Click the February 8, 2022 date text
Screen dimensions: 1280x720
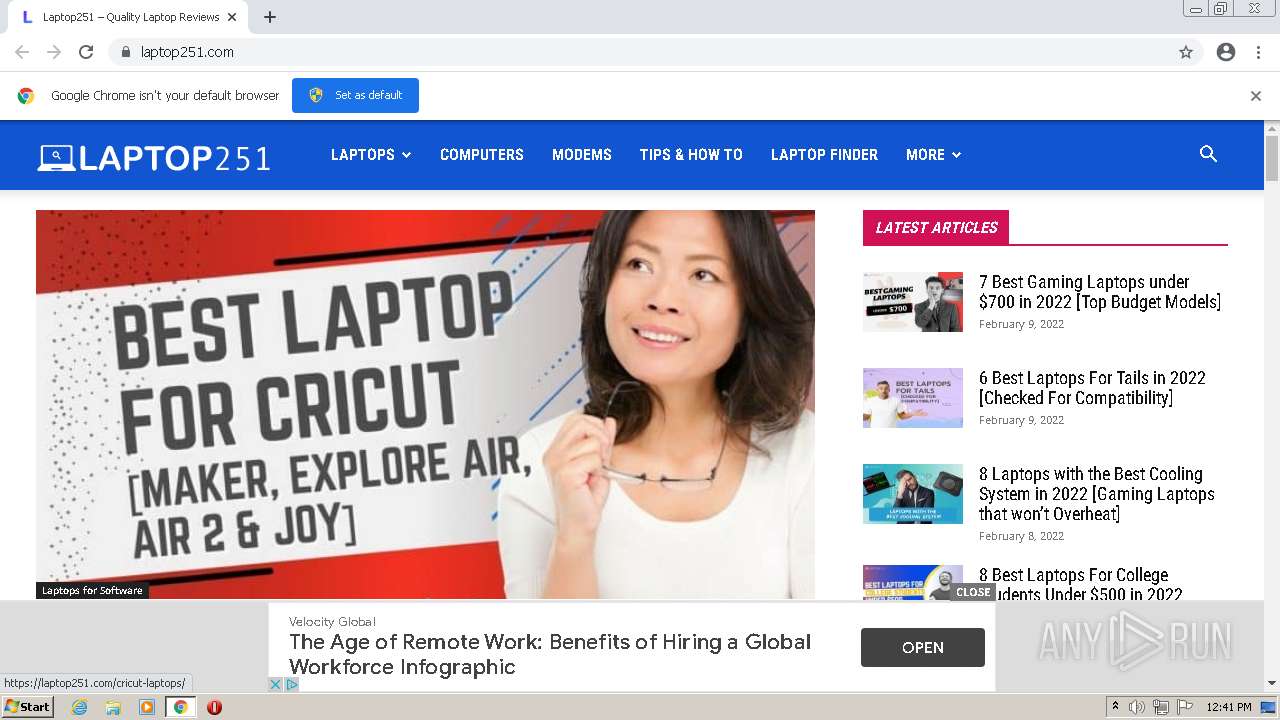pyautogui.click(x=1021, y=536)
